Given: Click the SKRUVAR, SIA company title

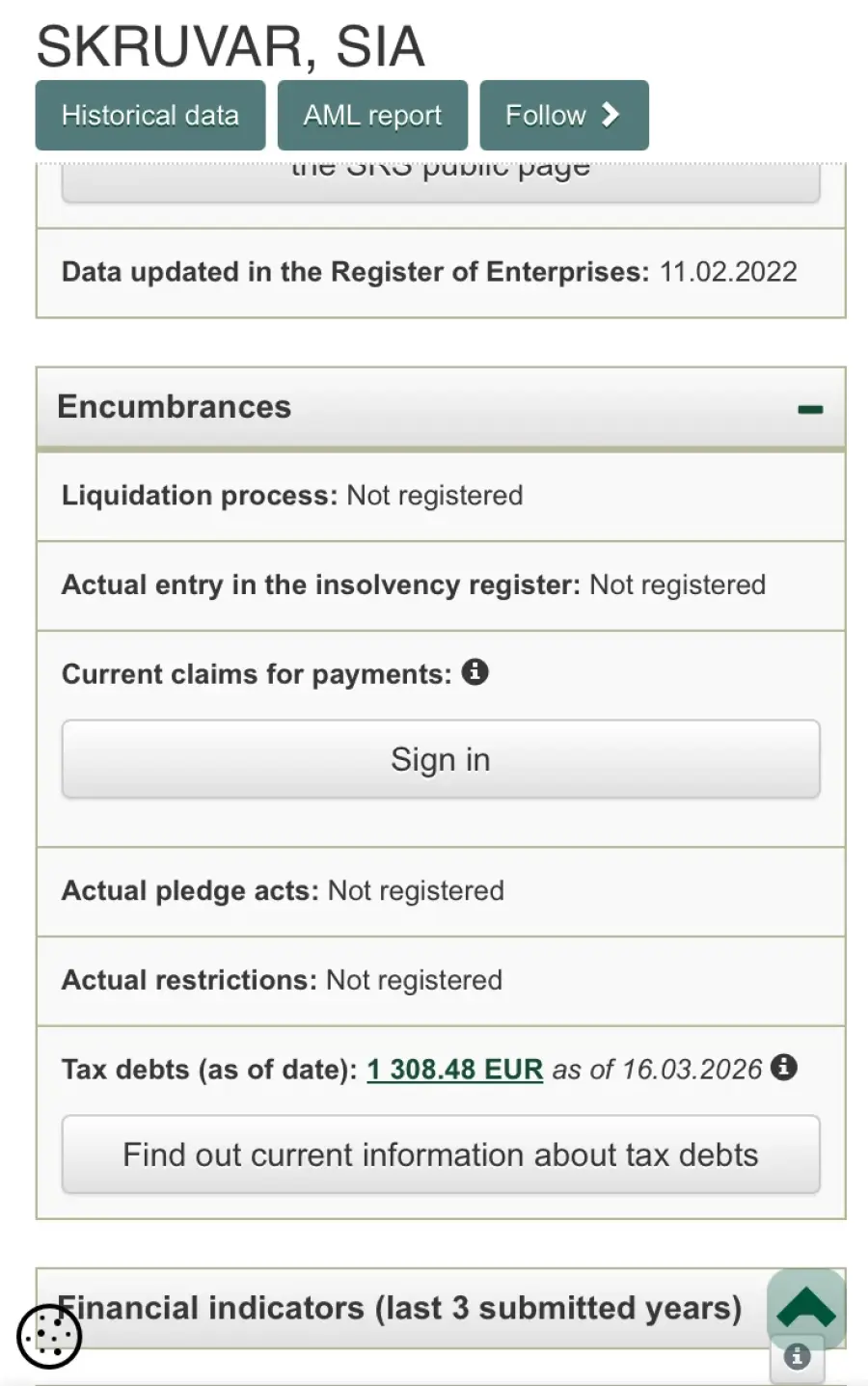Looking at the screenshot, I should point(231,46).
